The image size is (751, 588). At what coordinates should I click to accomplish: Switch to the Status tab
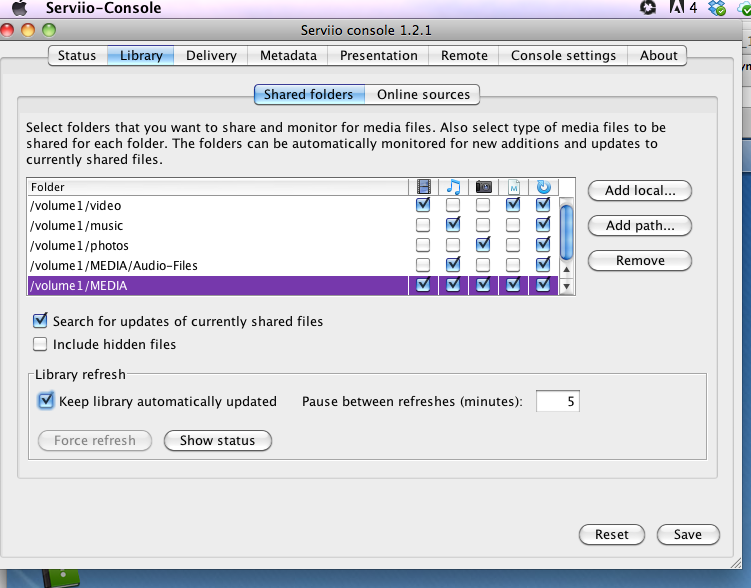77,56
